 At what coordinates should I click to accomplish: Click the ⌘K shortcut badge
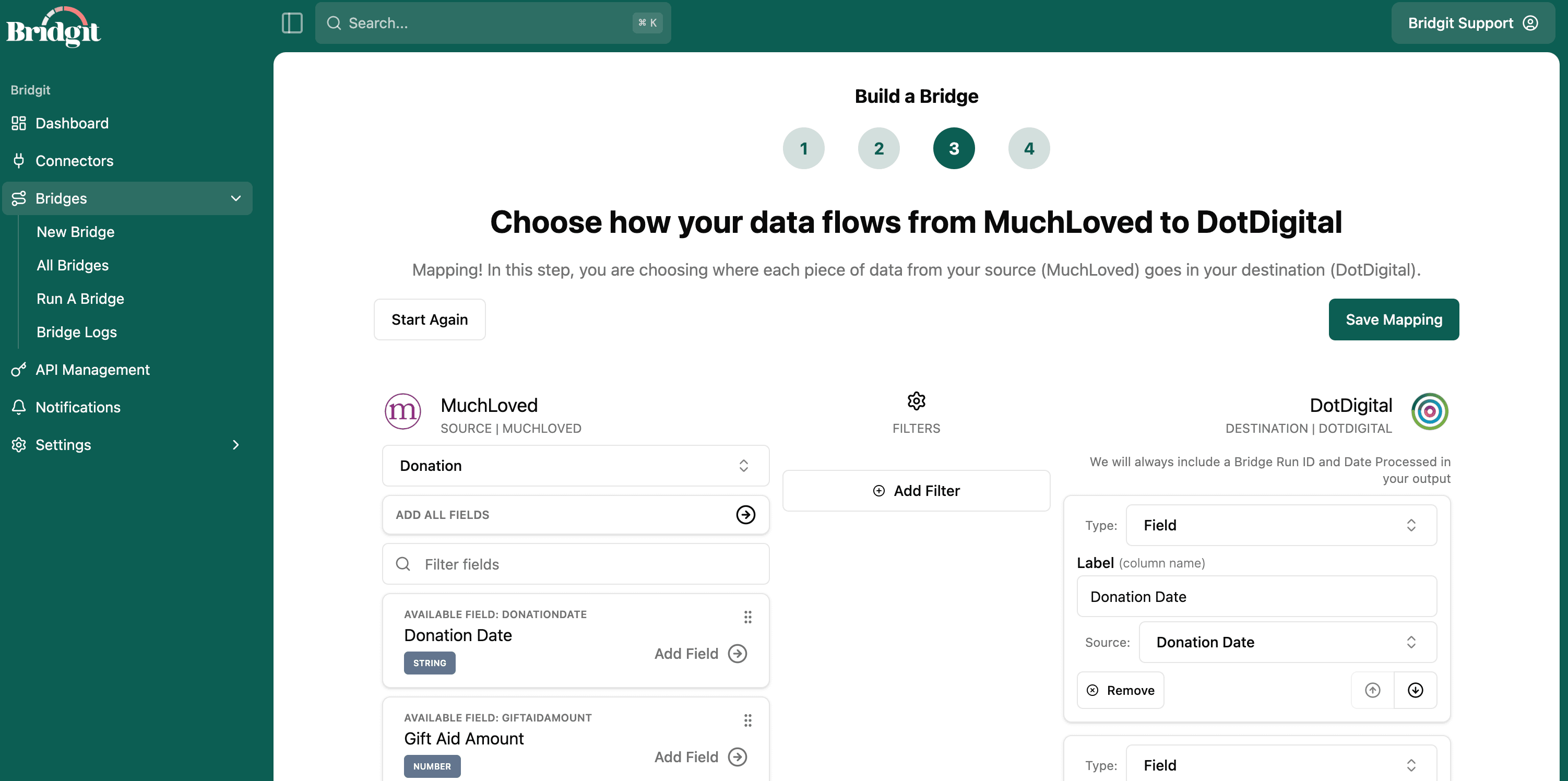pyautogui.click(x=647, y=23)
